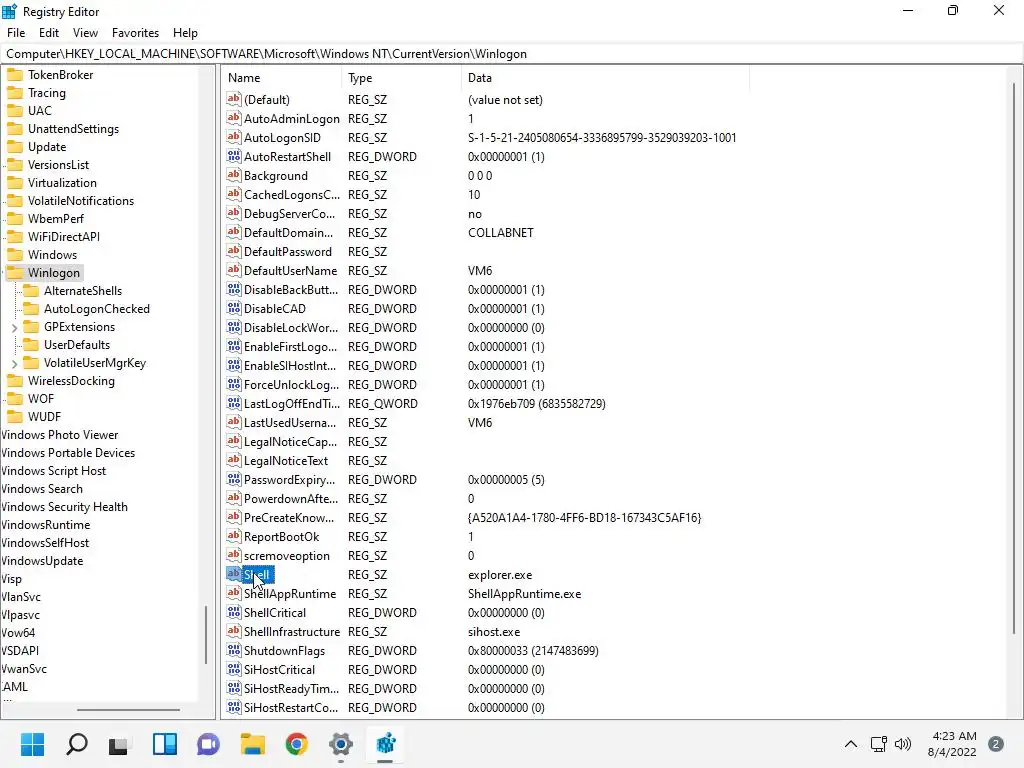Select the DefaultUserName value
Viewport: 1024px width, 768px height.
[x=290, y=270]
